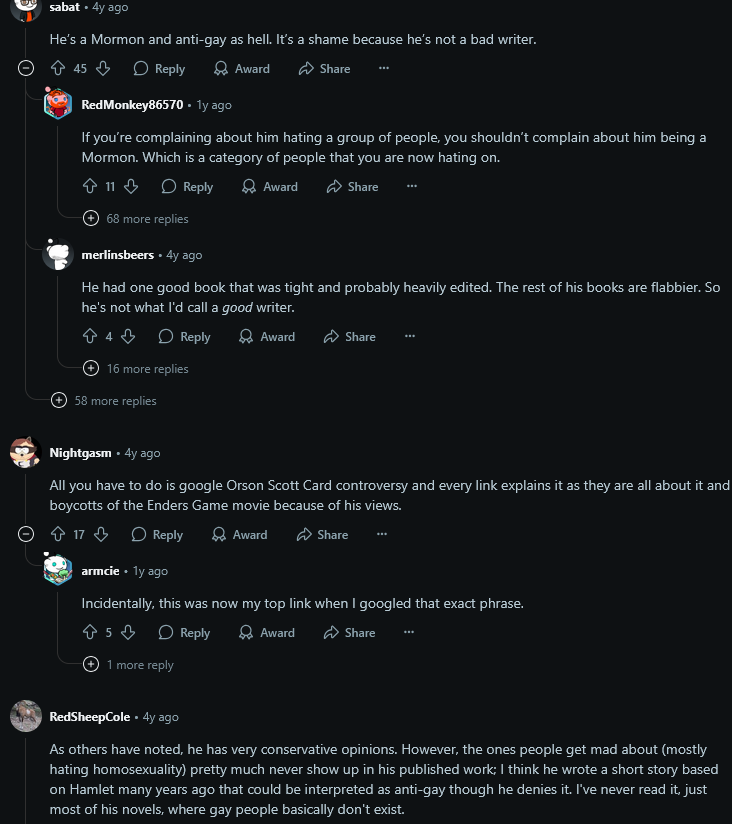Upvote RedMonkey86570's reply
Viewport: 732px width, 824px height.
tap(90, 187)
